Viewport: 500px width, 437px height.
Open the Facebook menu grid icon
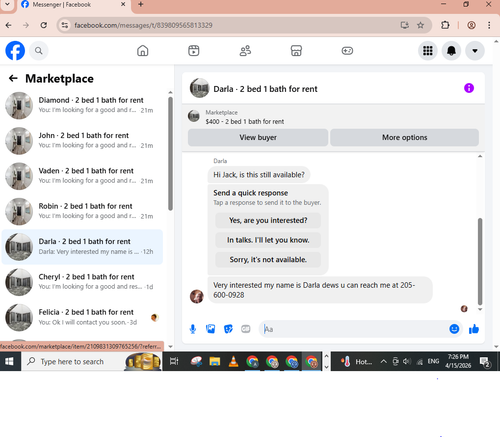point(428,51)
